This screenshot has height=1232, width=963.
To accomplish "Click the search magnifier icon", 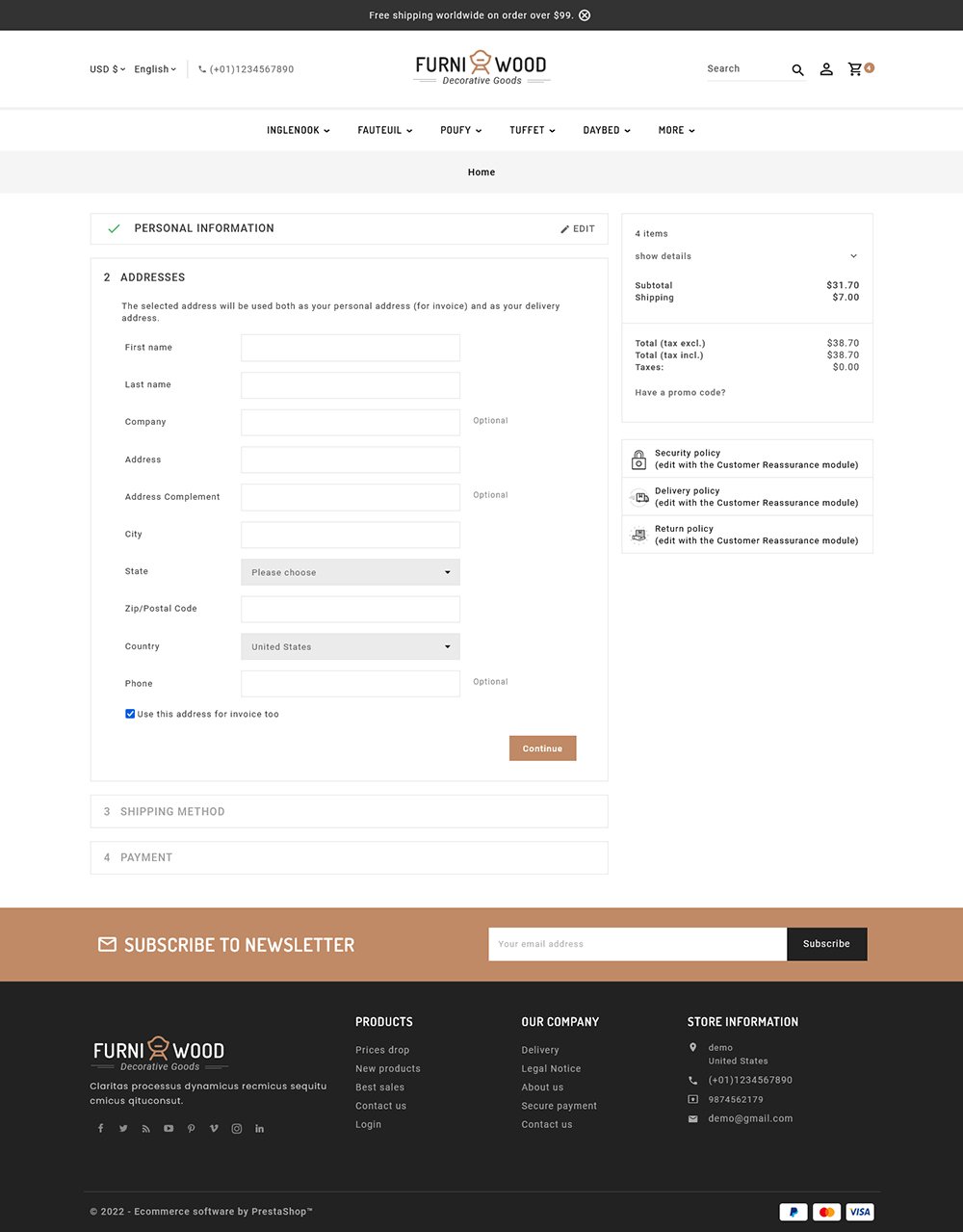I will click(797, 69).
